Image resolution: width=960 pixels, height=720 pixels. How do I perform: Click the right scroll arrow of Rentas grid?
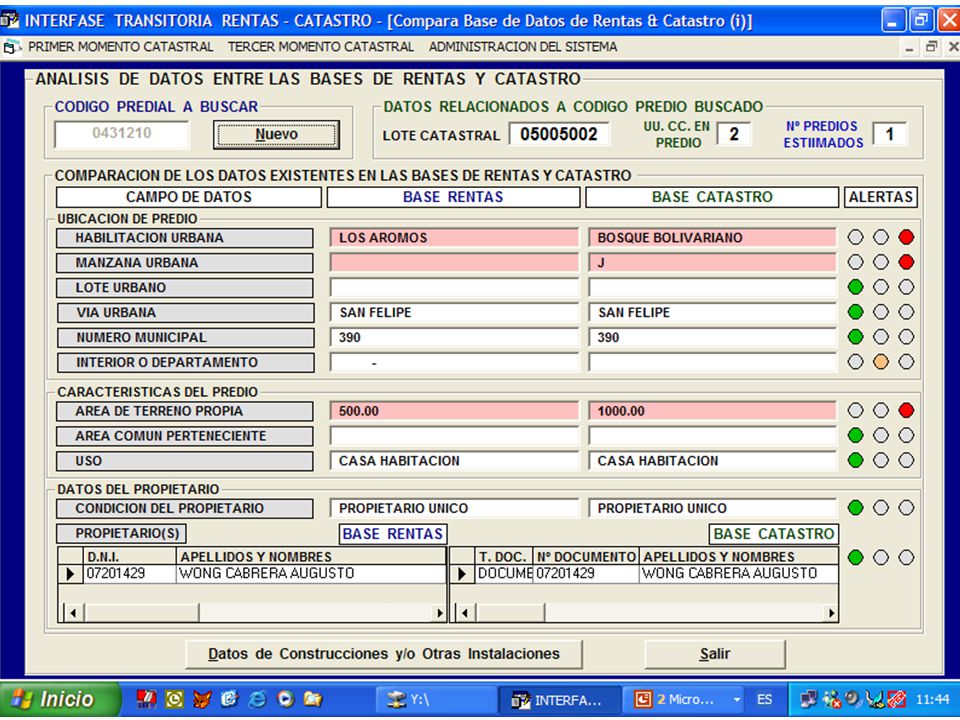pos(439,613)
